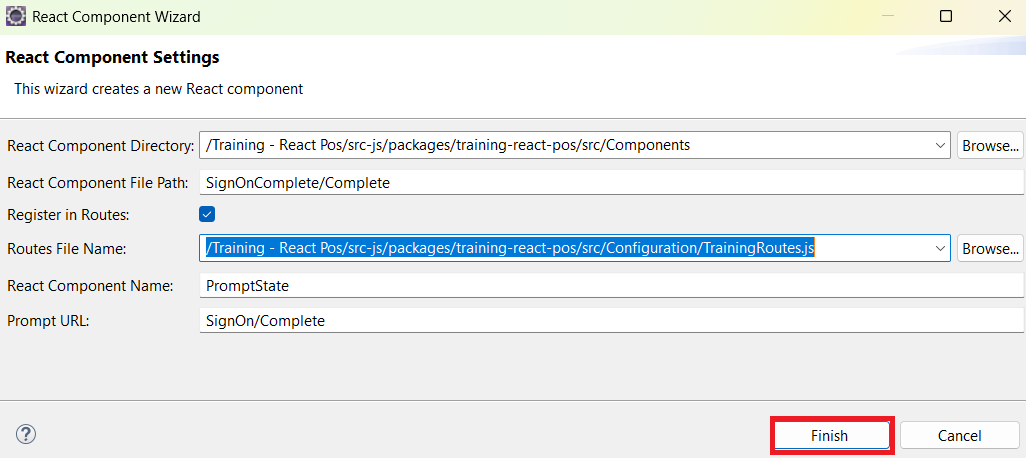Click the 'Register in Routes:' label
This screenshot has height=458, width=1026.
pos(68,215)
